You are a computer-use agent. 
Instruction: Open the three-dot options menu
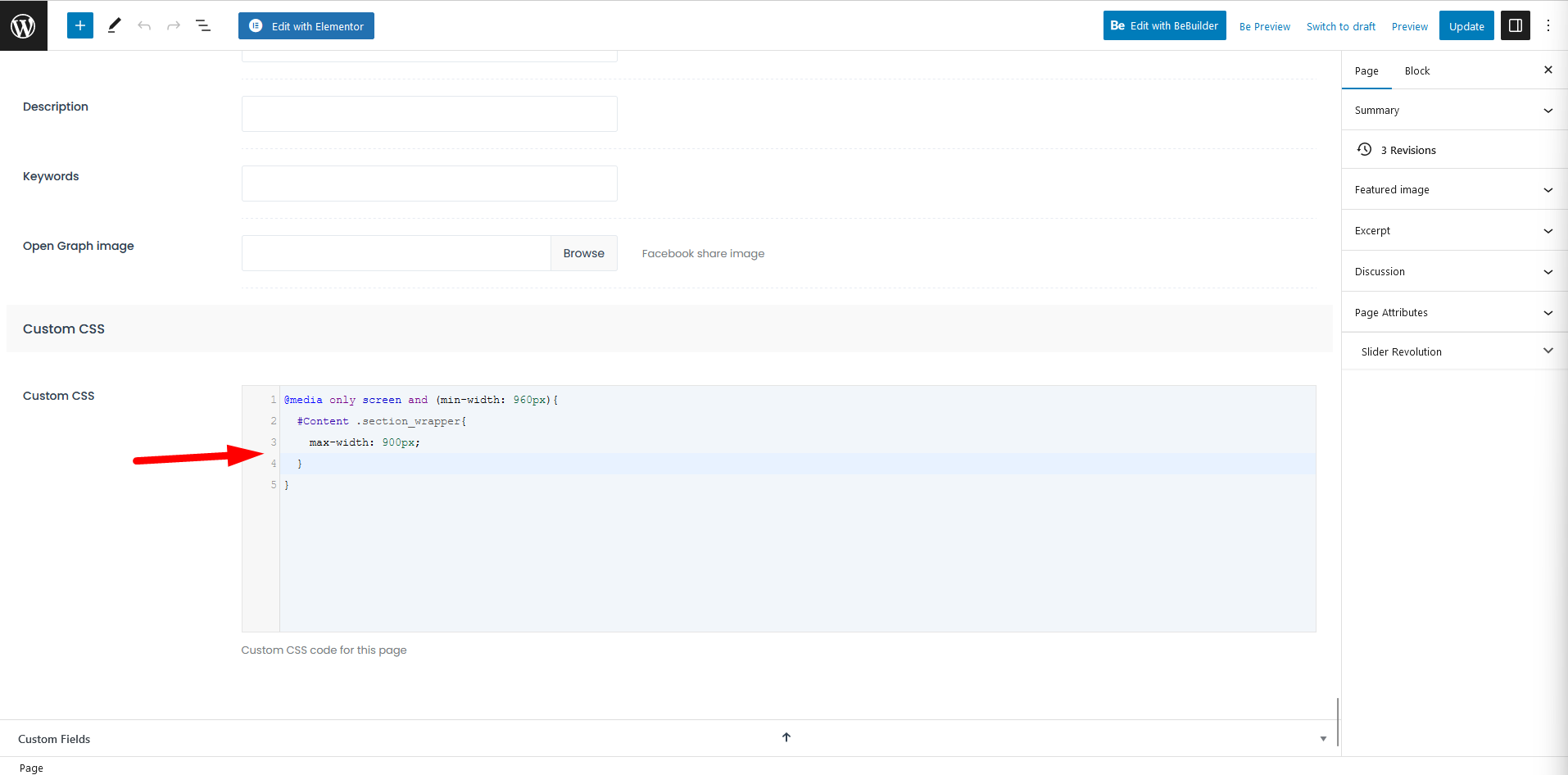[x=1548, y=25]
